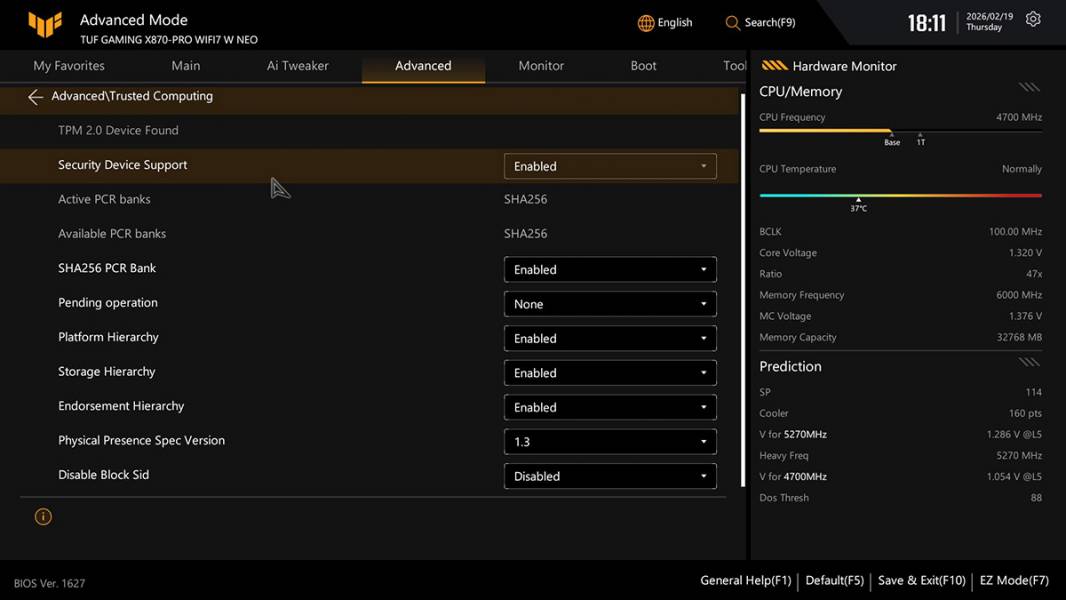Screen dimensions: 1066x600
Task: Open Physical Presence Spec Version dropdown
Action: point(610,442)
